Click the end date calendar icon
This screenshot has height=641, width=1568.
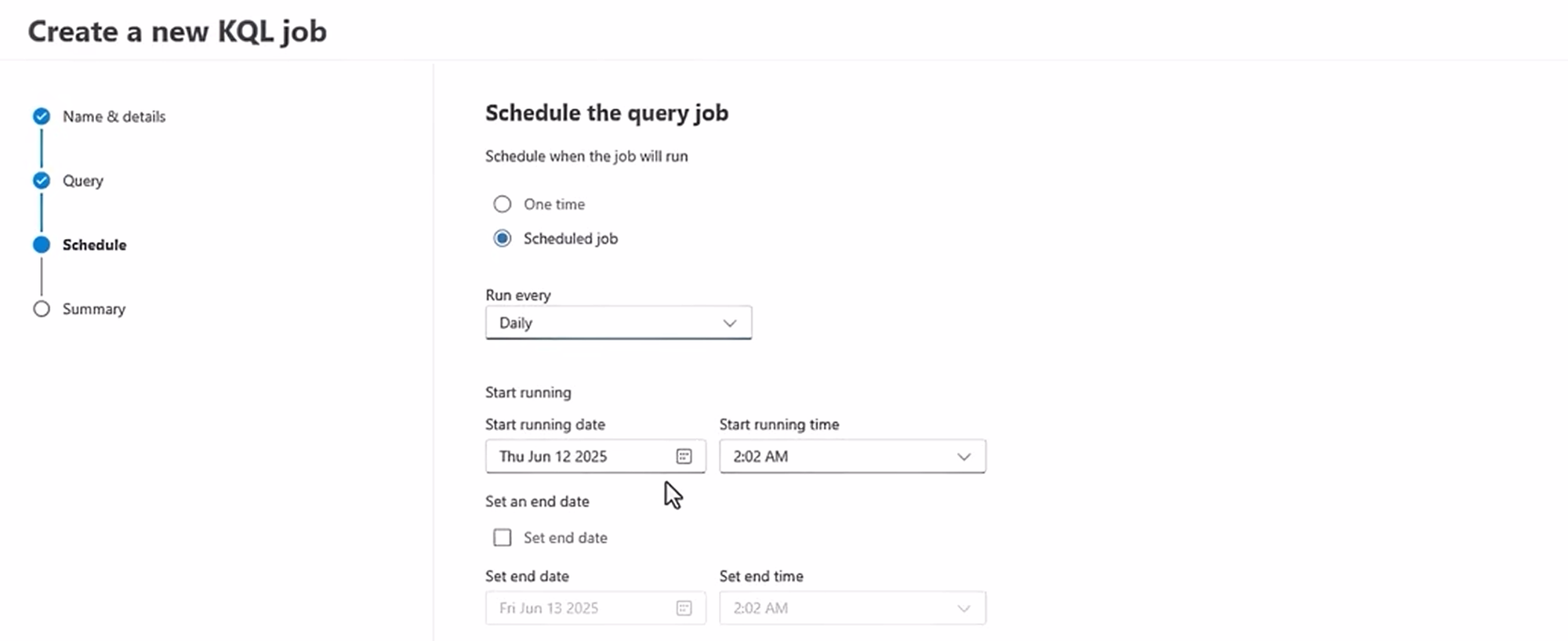coord(684,608)
